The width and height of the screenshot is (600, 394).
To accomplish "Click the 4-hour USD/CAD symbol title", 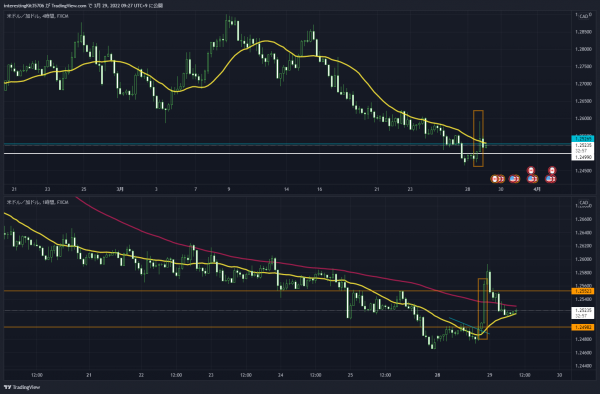I will tap(38, 16).
